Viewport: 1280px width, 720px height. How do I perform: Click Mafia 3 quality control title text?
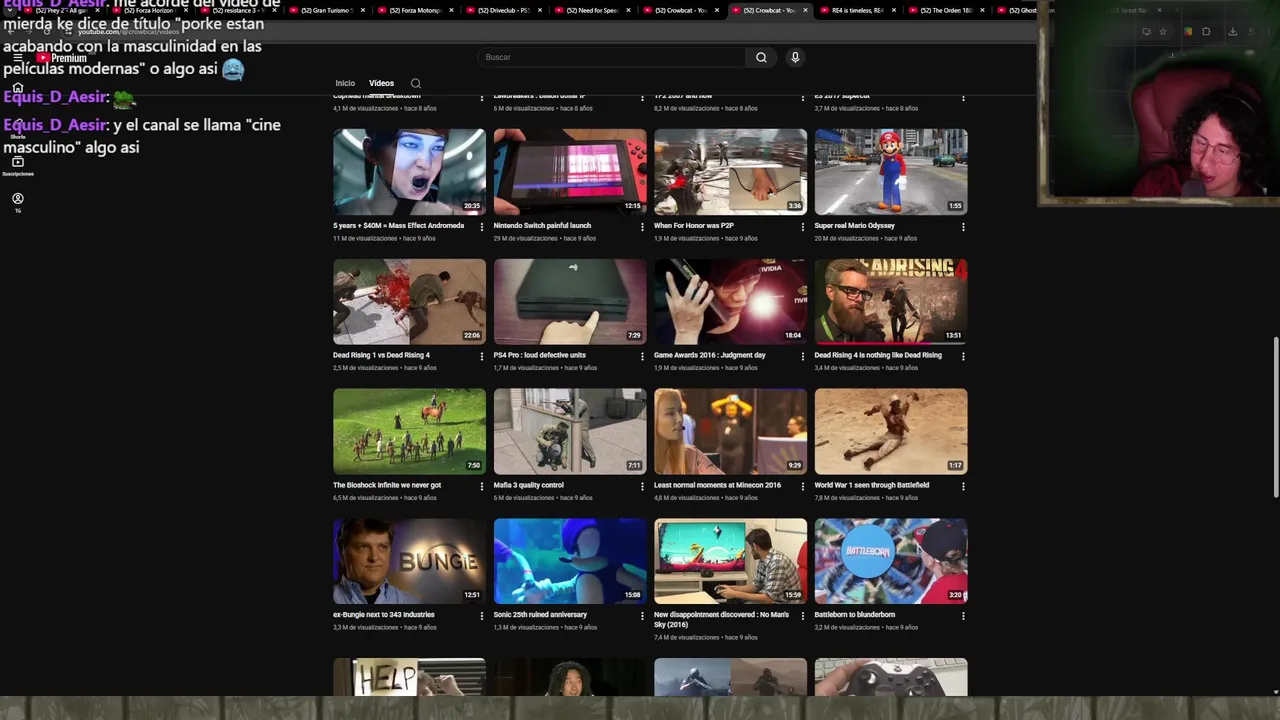click(528, 485)
